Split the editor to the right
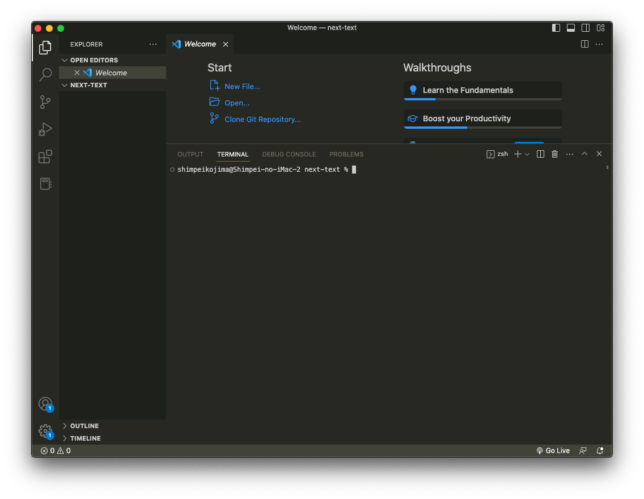644x499 pixels. tap(584, 44)
